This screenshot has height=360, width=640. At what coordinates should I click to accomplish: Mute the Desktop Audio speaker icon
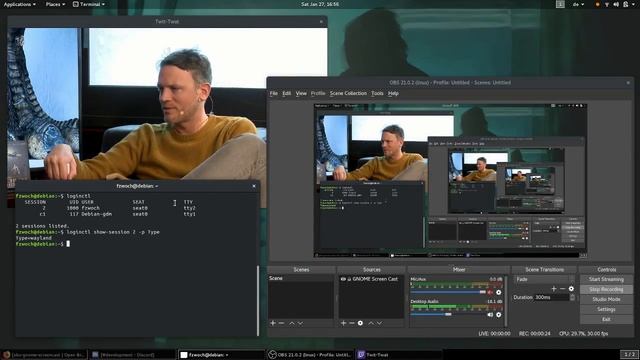[490, 315]
